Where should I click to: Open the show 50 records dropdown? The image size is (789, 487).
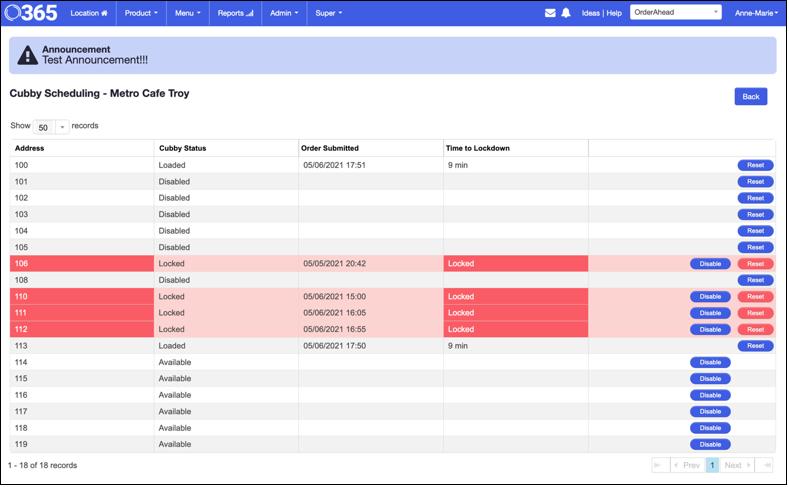[51, 127]
